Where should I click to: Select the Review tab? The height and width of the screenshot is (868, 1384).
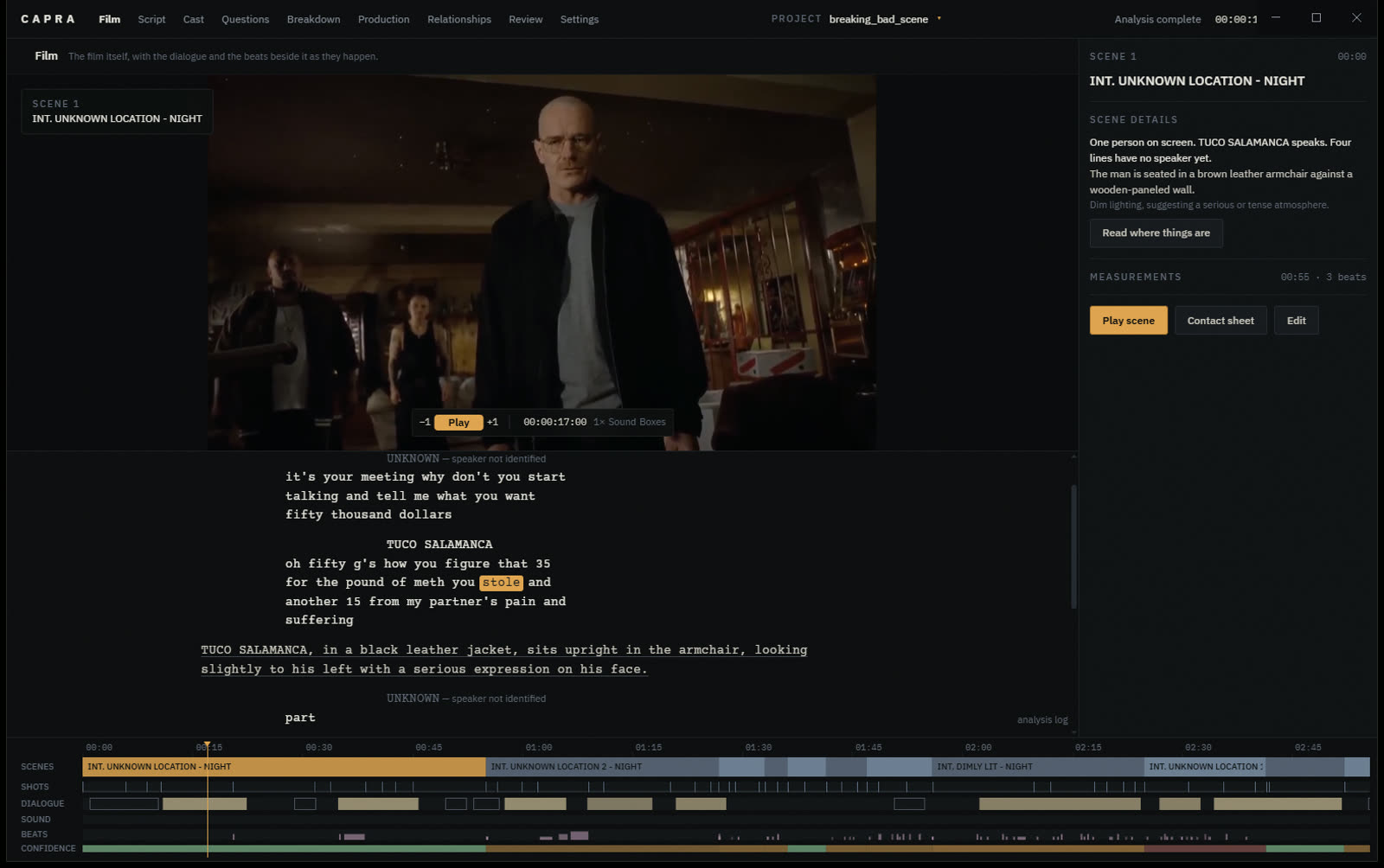(525, 19)
